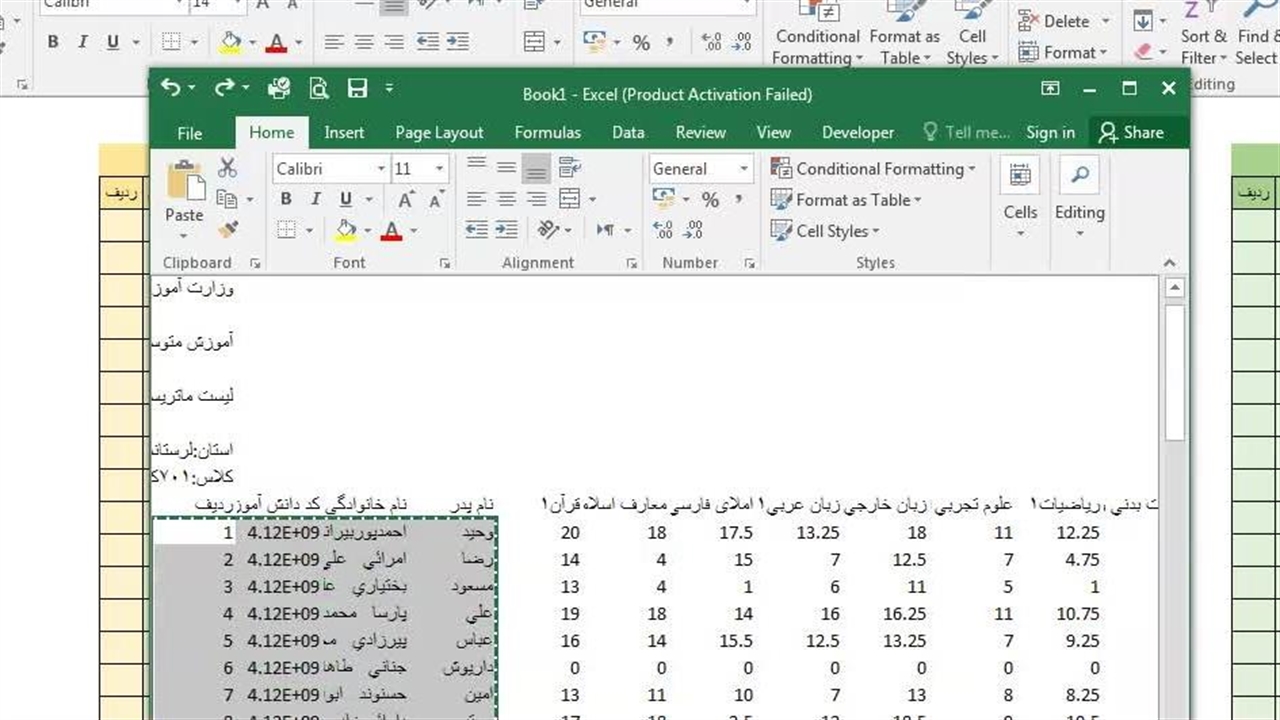Click the Share button
The height and width of the screenshot is (720, 1280).
1131,132
